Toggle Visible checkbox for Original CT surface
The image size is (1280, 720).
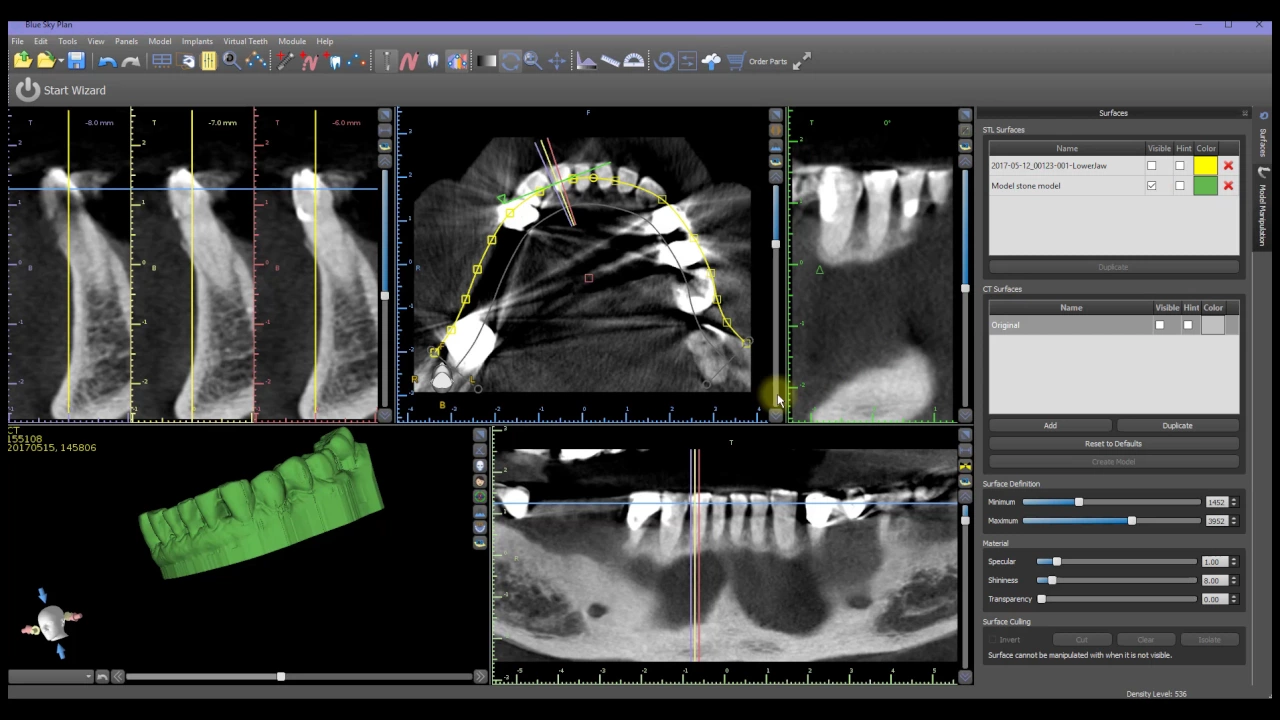click(1160, 325)
